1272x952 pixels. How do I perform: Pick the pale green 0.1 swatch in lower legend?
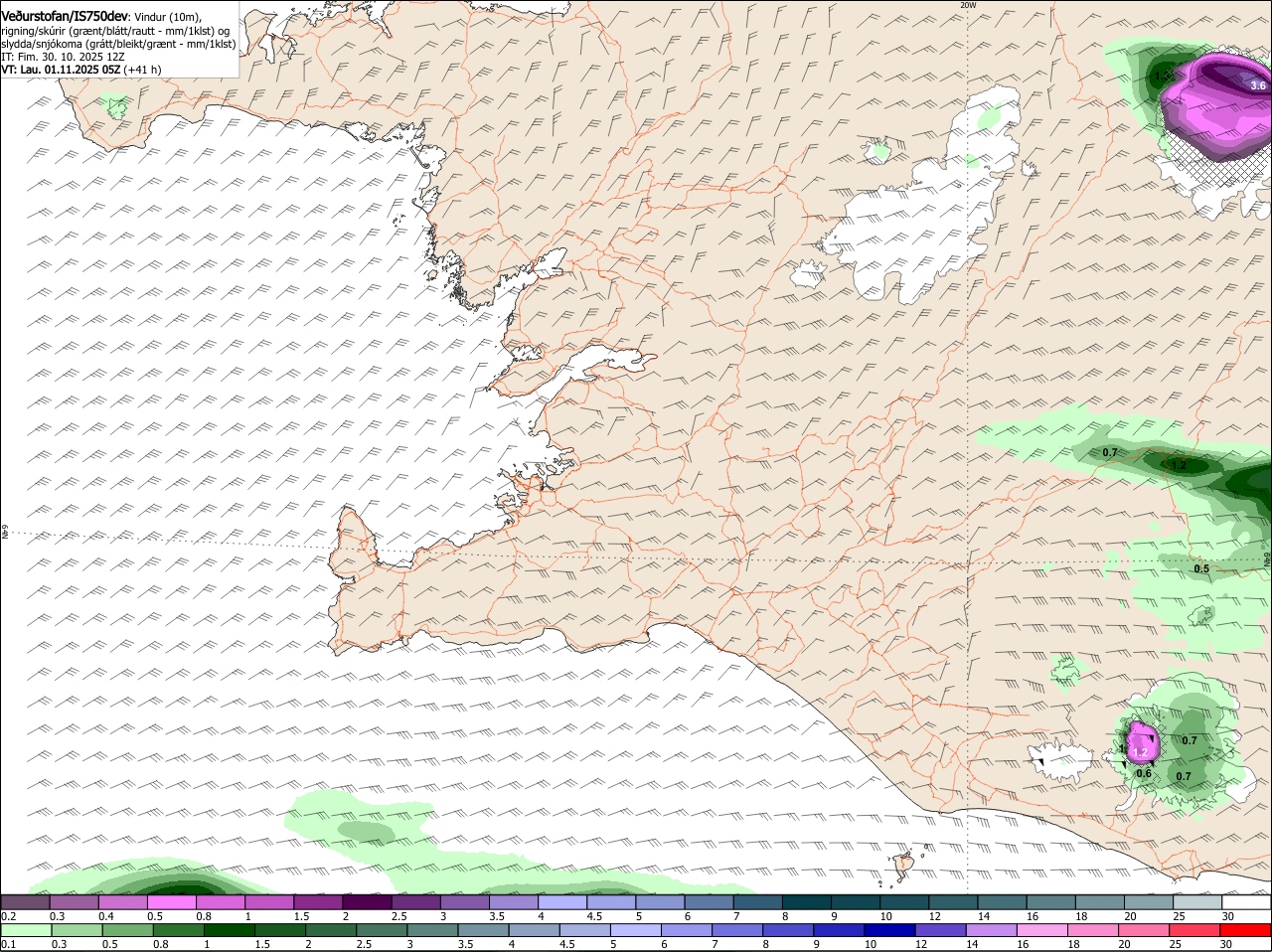click(x=26, y=930)
